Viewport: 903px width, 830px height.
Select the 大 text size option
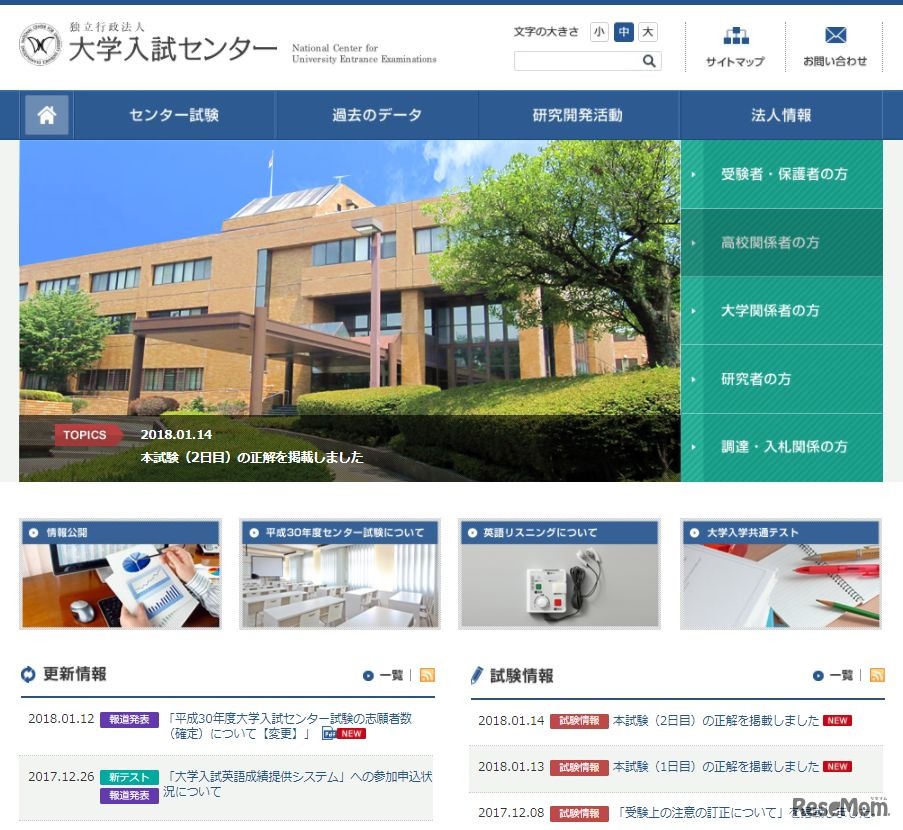coord(647,31)
